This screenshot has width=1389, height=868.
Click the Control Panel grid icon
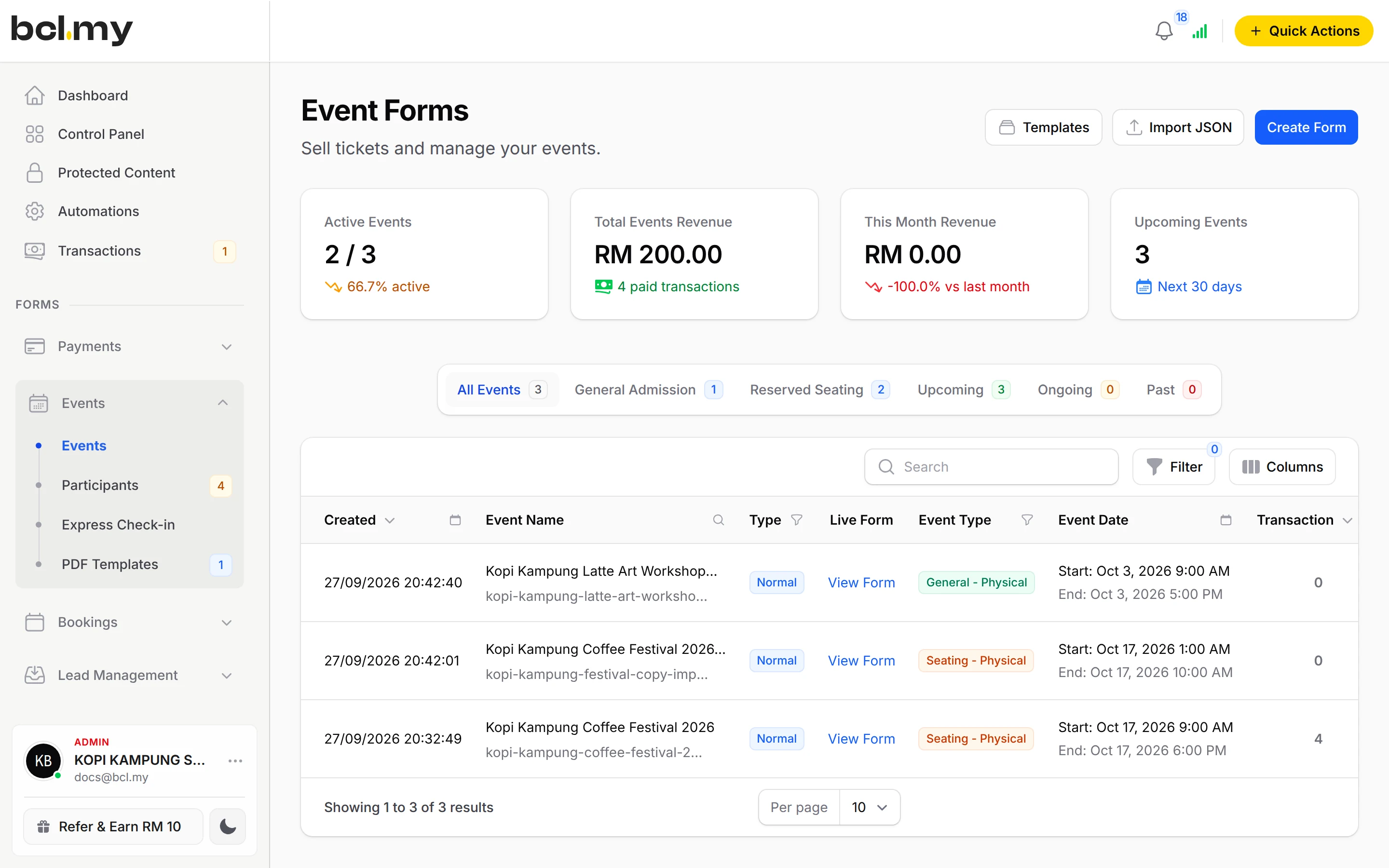pos(34,134)
